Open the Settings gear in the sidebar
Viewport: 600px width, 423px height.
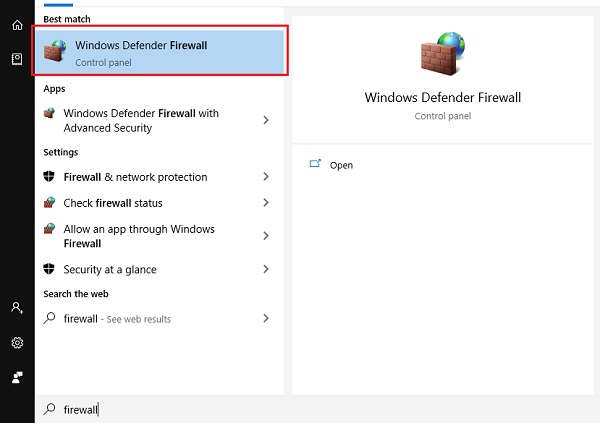[x=17, y=343]
